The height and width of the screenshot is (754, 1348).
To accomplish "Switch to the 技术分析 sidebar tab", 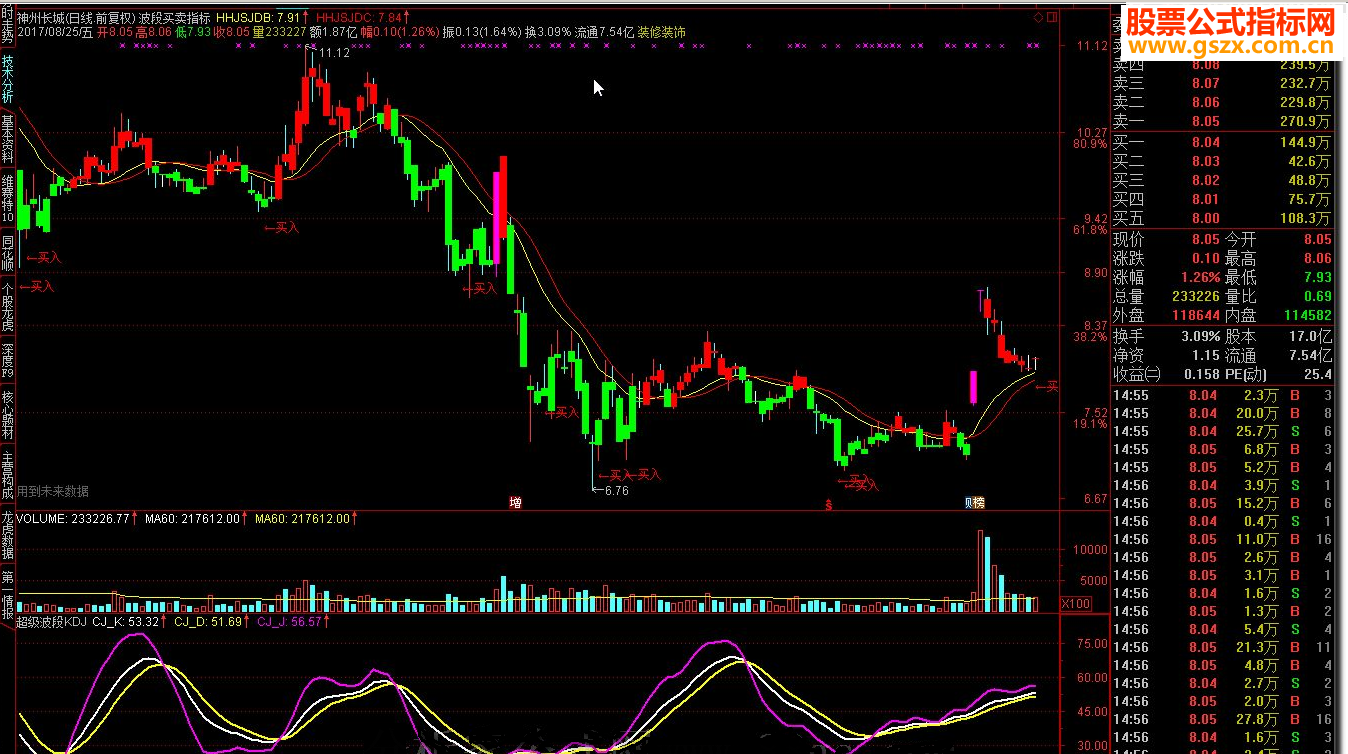I will (x=7, y=79).
